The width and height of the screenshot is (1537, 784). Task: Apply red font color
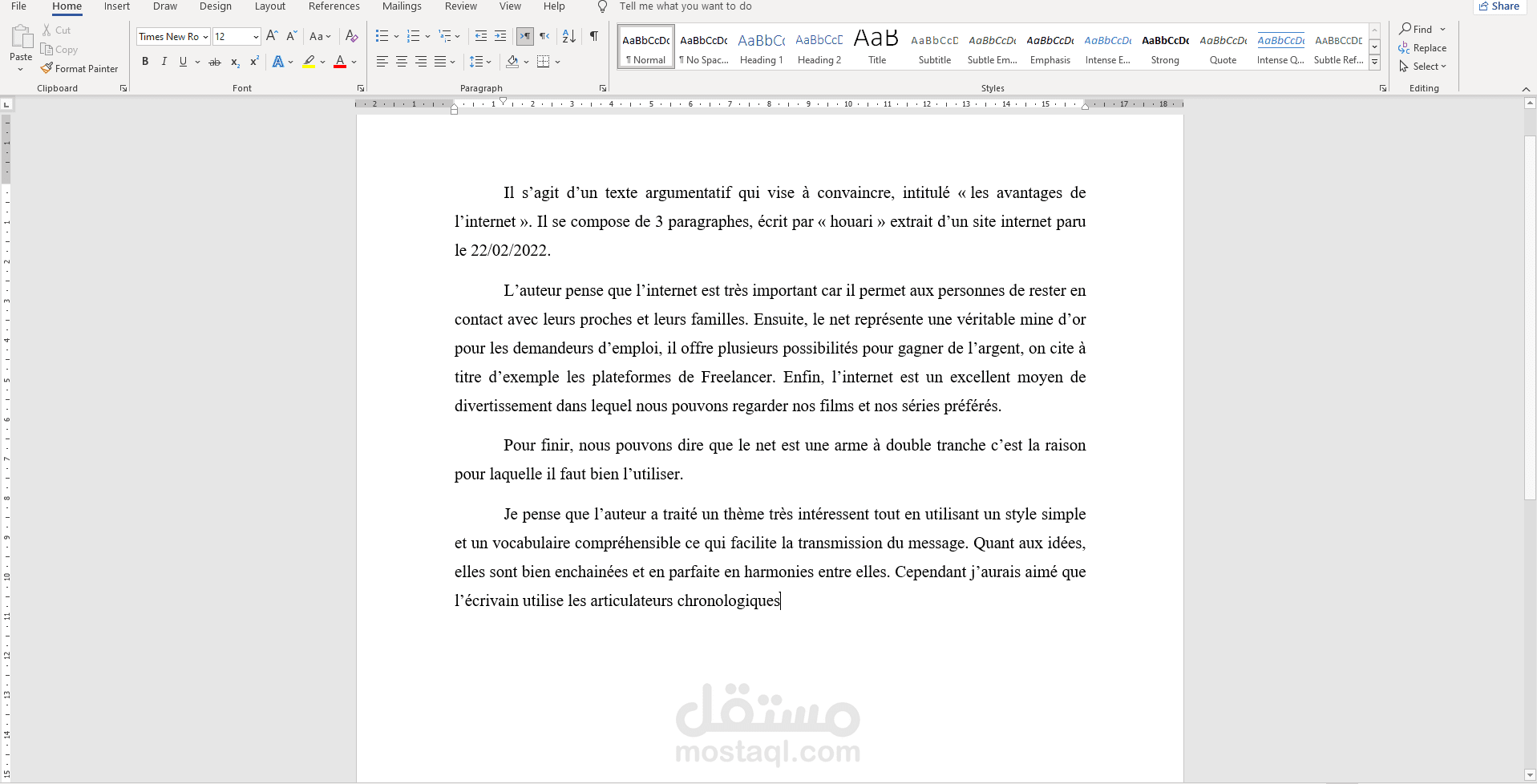(340, 62)
